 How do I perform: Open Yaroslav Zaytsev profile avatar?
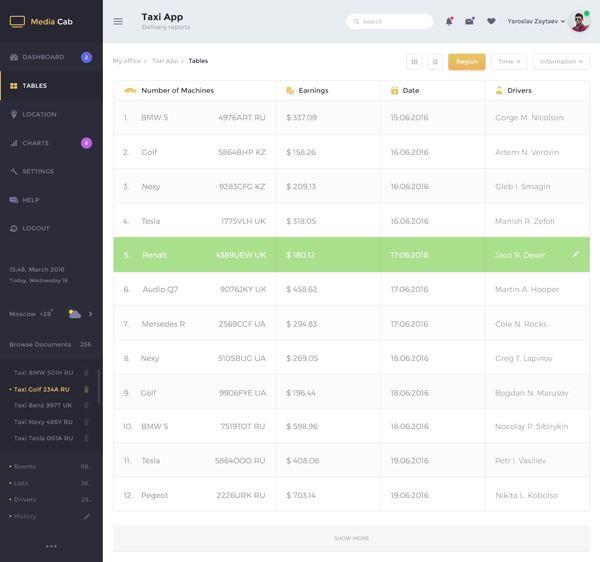[579, 21]
